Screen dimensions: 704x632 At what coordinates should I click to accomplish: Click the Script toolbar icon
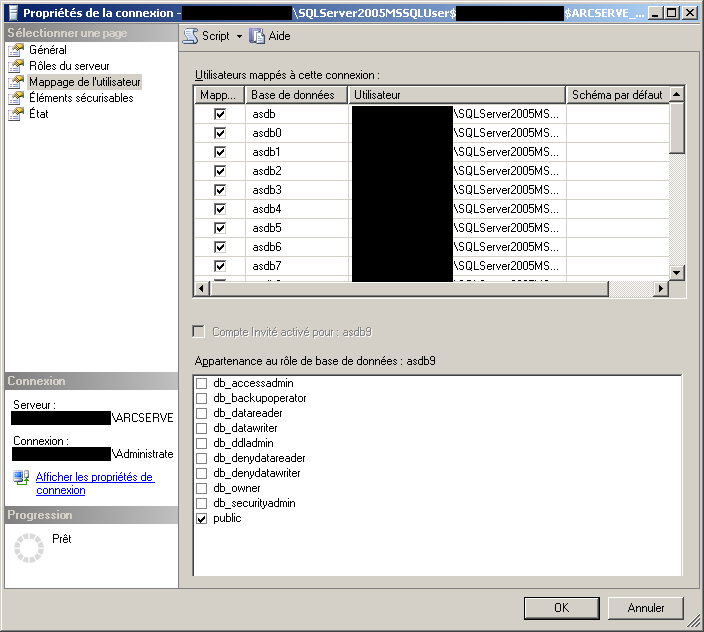click(190, 35)
